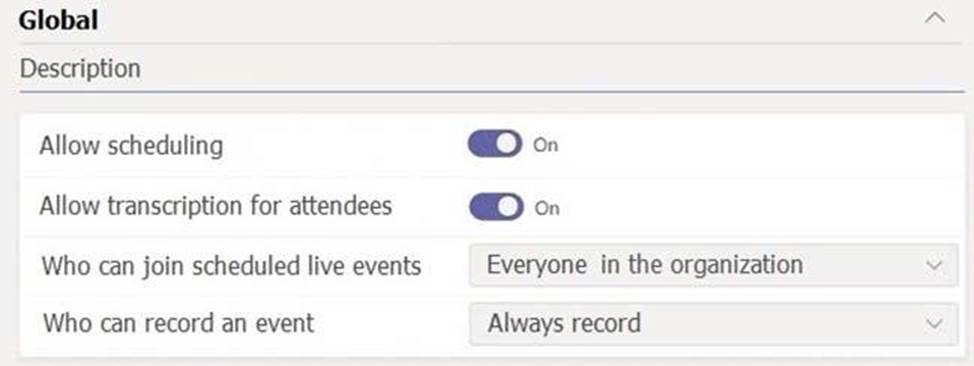
Task: Click the Who can record an event label
Action: point(178,323)
